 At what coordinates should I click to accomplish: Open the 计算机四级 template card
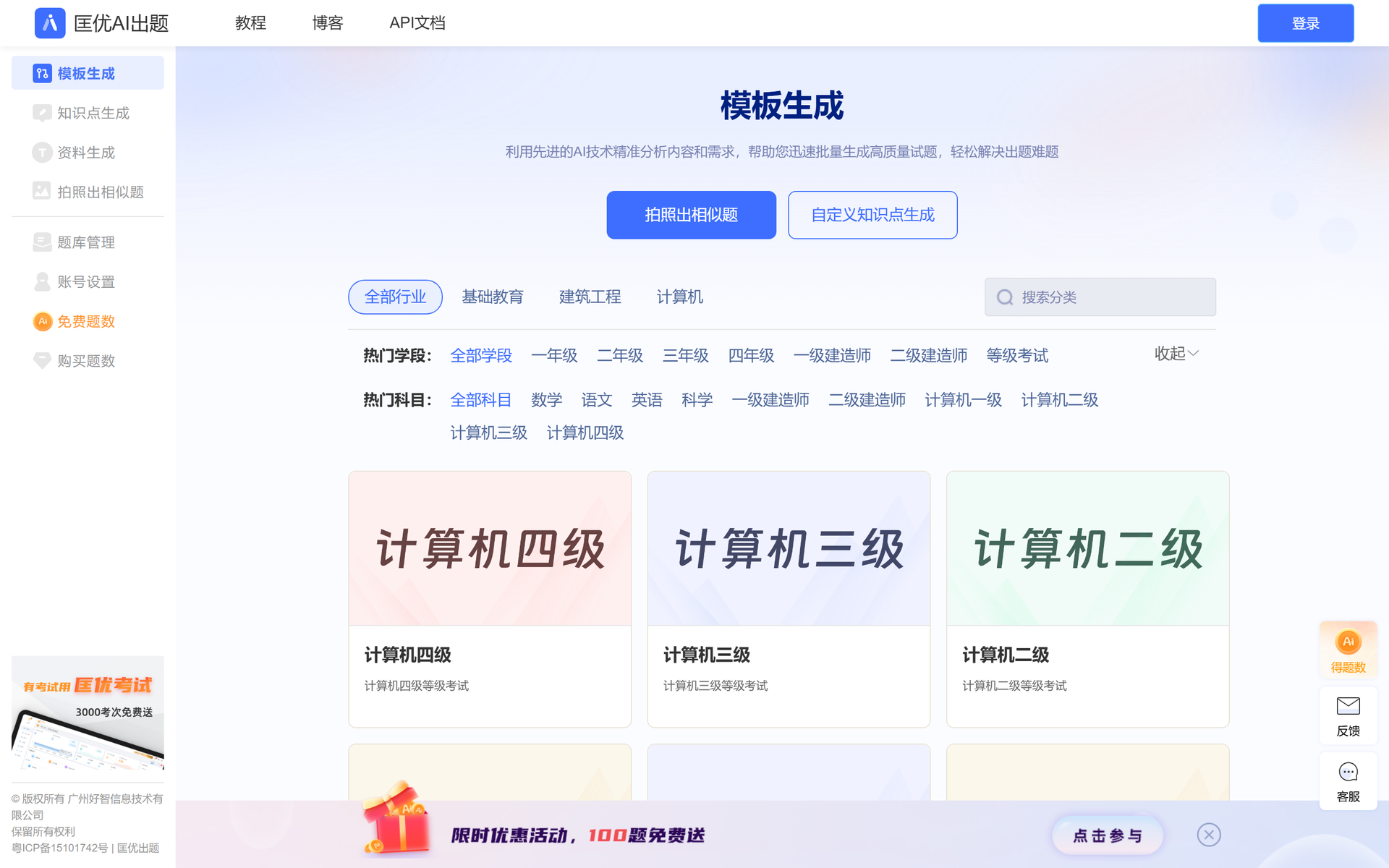coord(490,600)
